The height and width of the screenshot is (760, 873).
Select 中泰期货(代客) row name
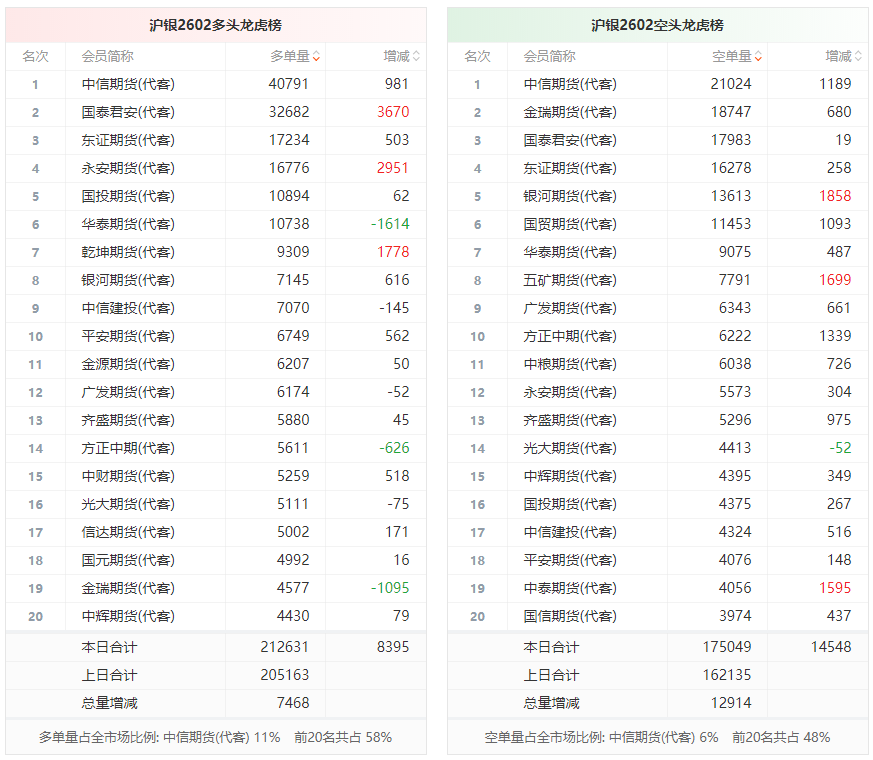tap(570, 588)
